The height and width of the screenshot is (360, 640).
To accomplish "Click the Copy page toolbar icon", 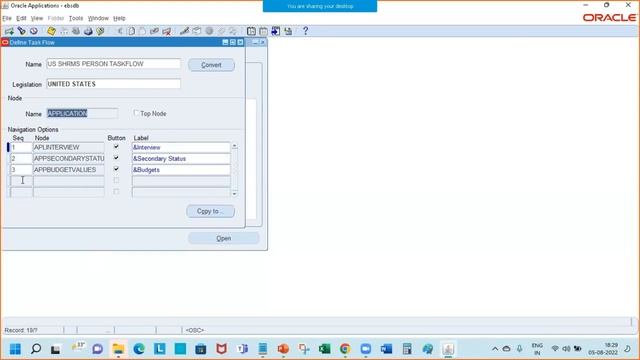I will point(131,31).
